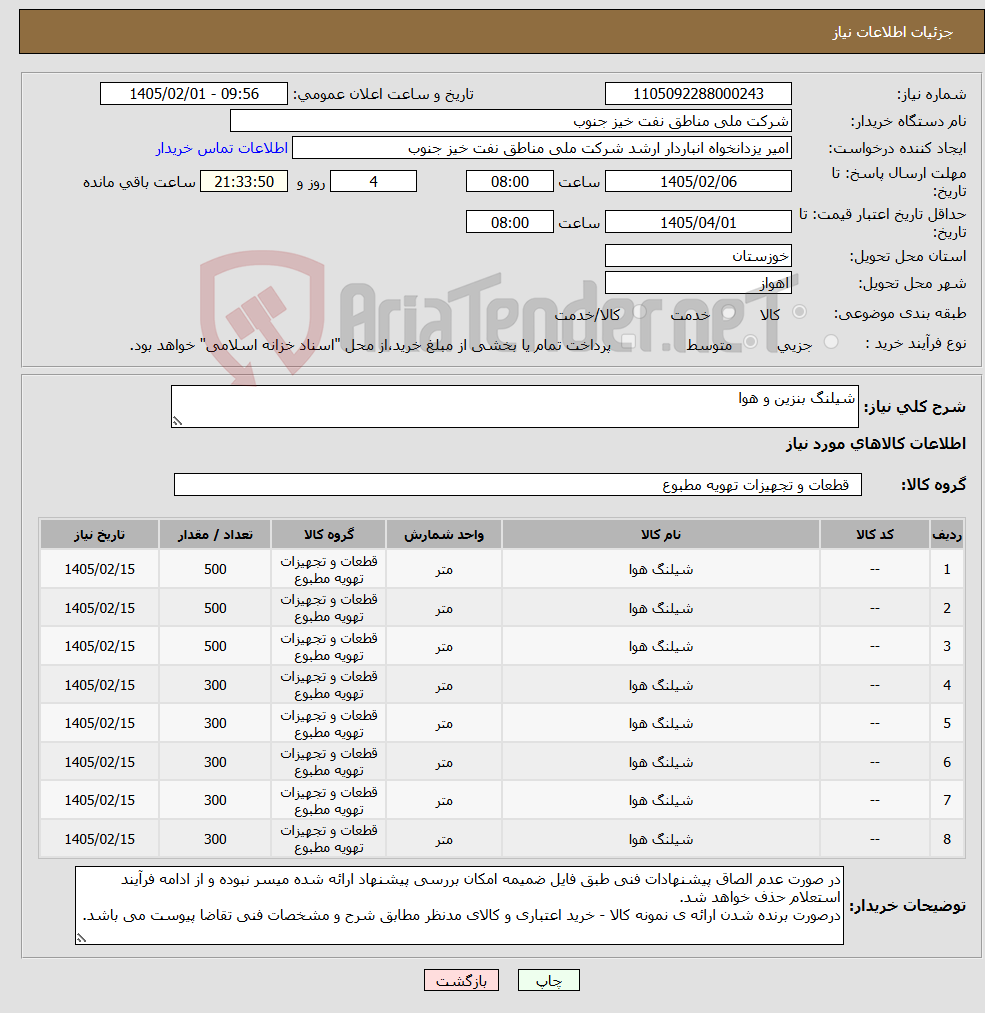
Task: Click the price validity date 1405/04/01
Action: pyautogui.click(x=698, y=222)
